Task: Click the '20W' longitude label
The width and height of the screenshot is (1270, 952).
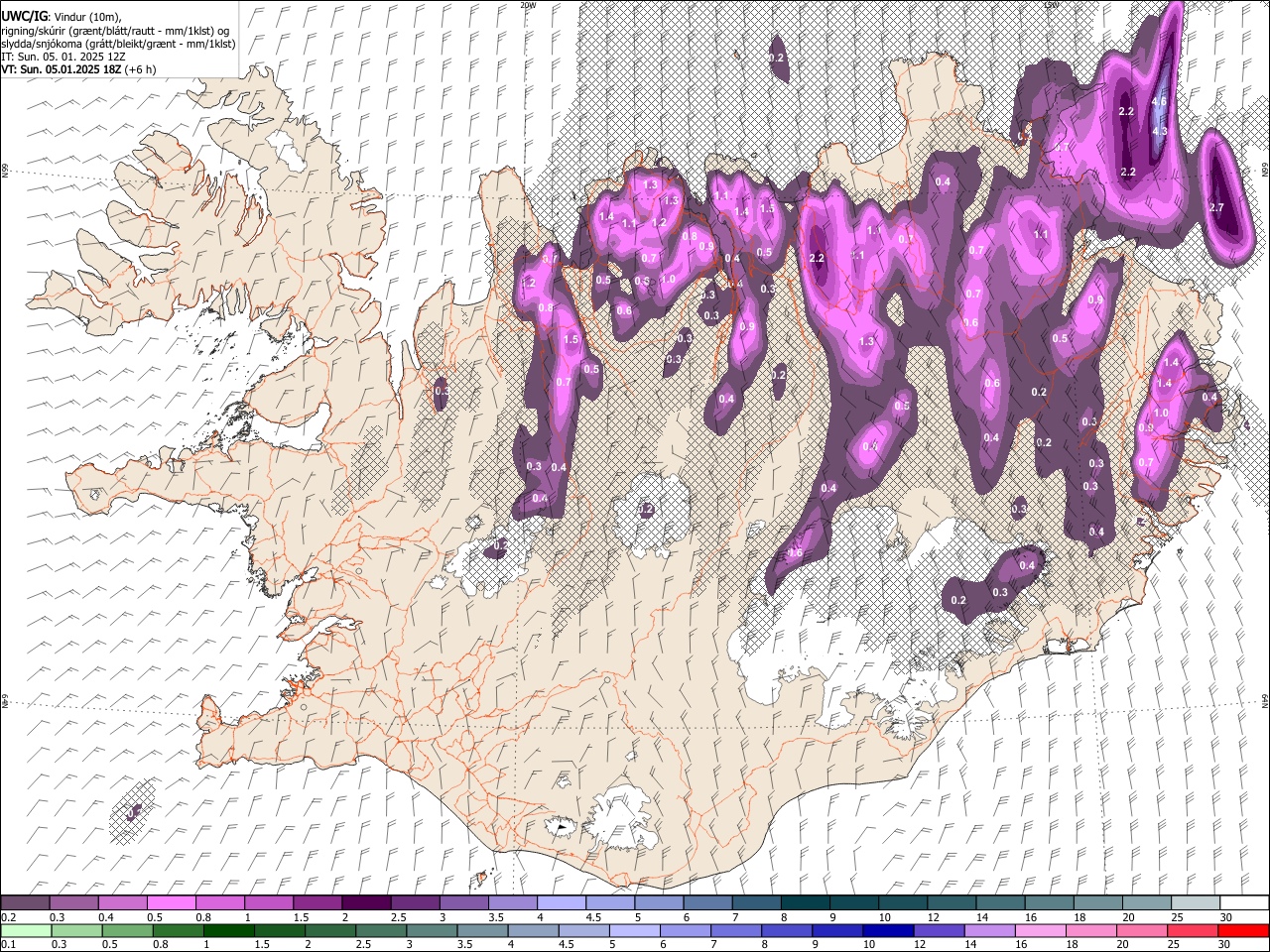Action: tap(528, 5)
